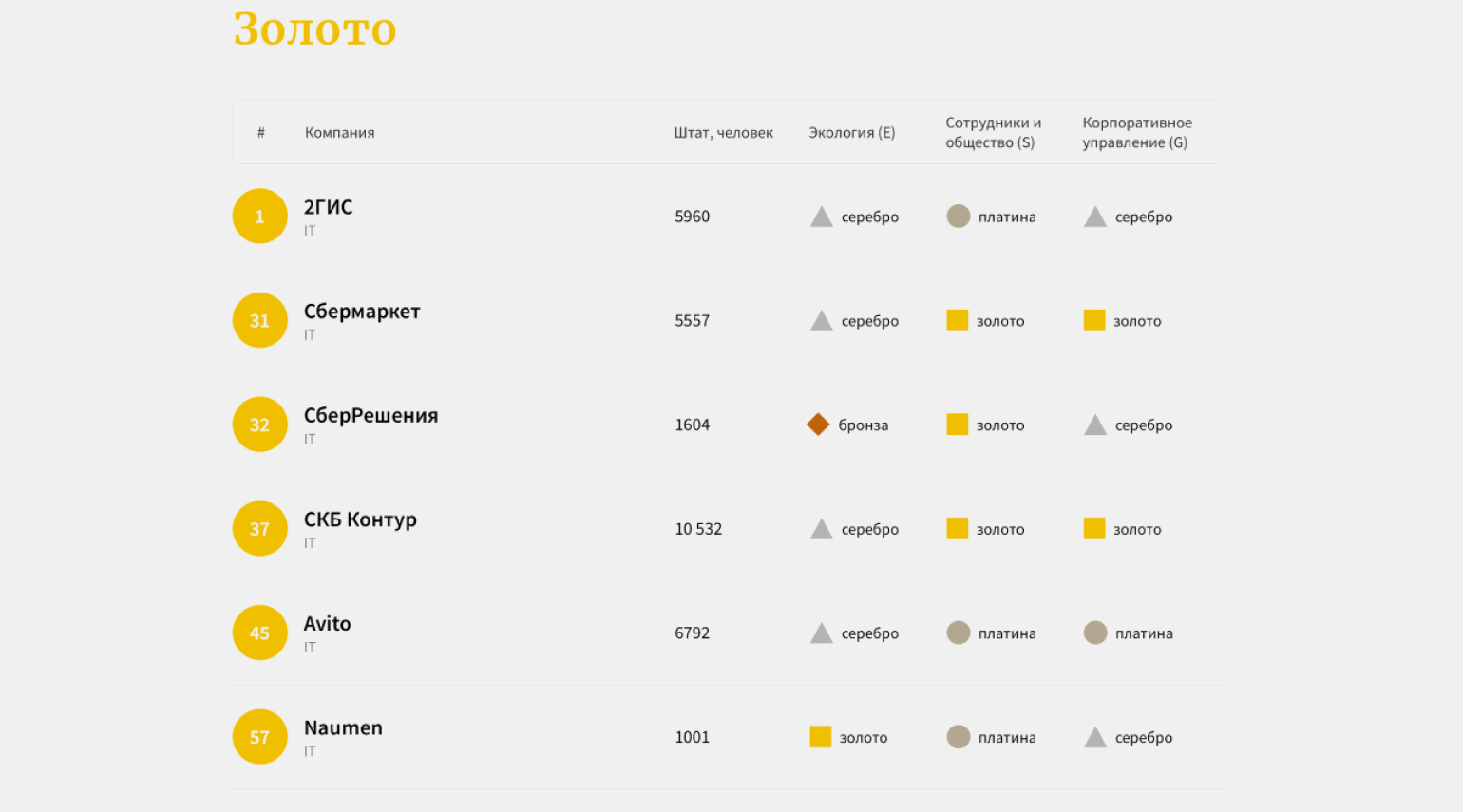Click the ecology золото label in Naumen row

[x=864, y=738]
